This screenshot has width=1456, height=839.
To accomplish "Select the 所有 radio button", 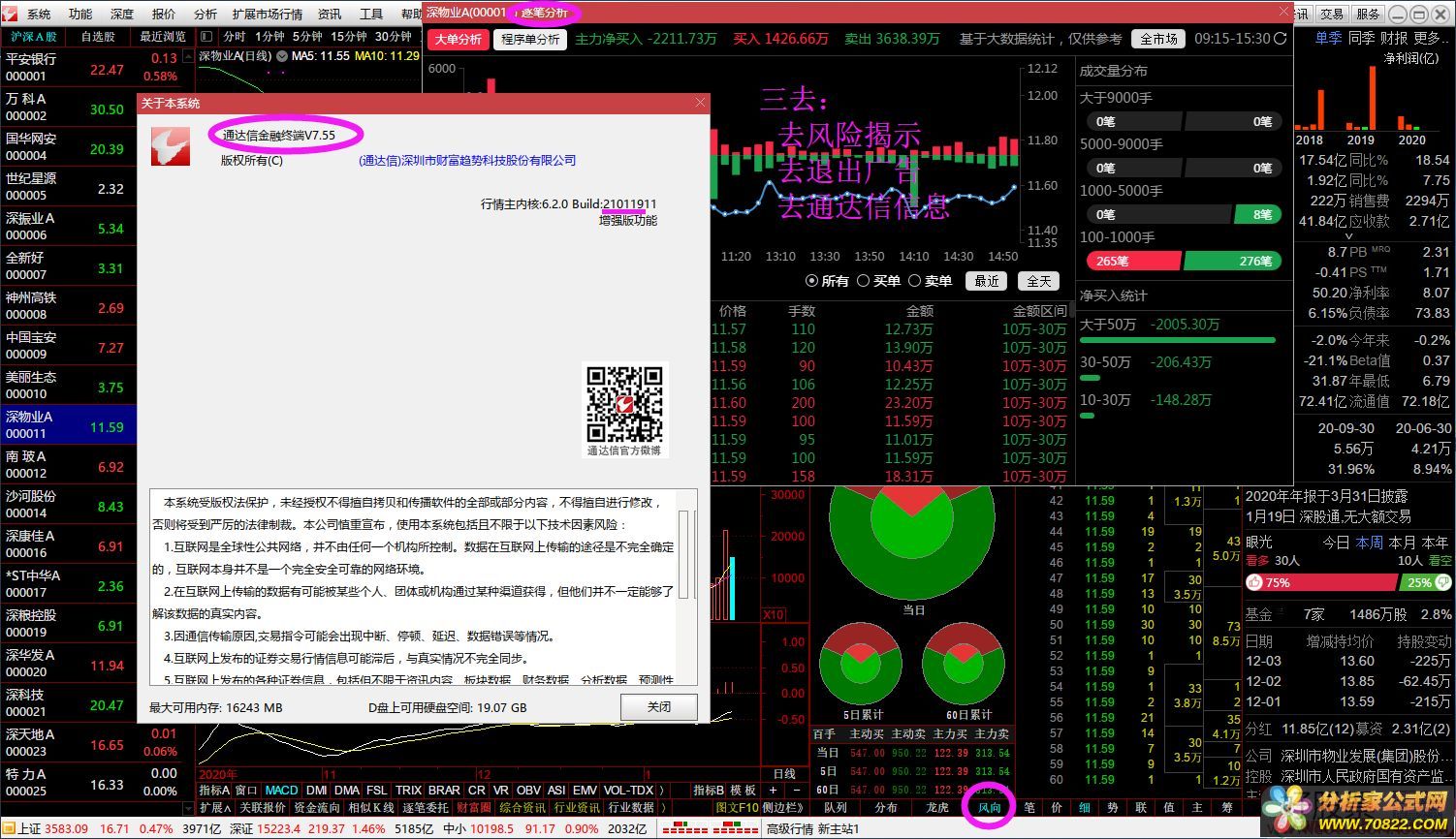I will [812, 281].
